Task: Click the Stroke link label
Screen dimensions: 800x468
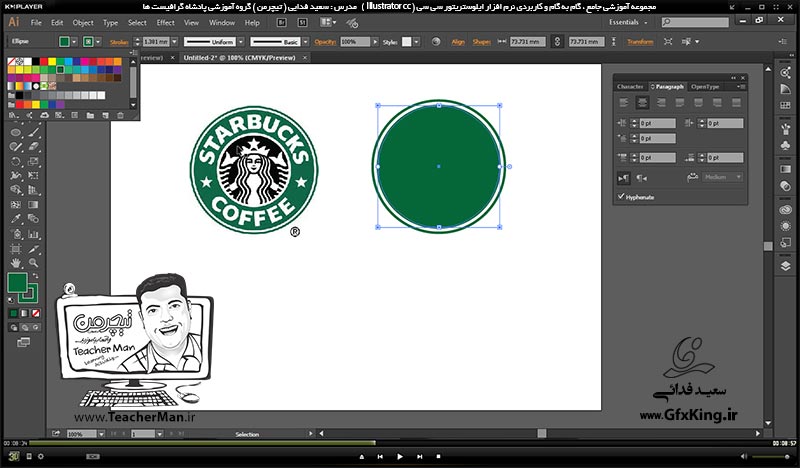Action: click(x=119, y=42)
